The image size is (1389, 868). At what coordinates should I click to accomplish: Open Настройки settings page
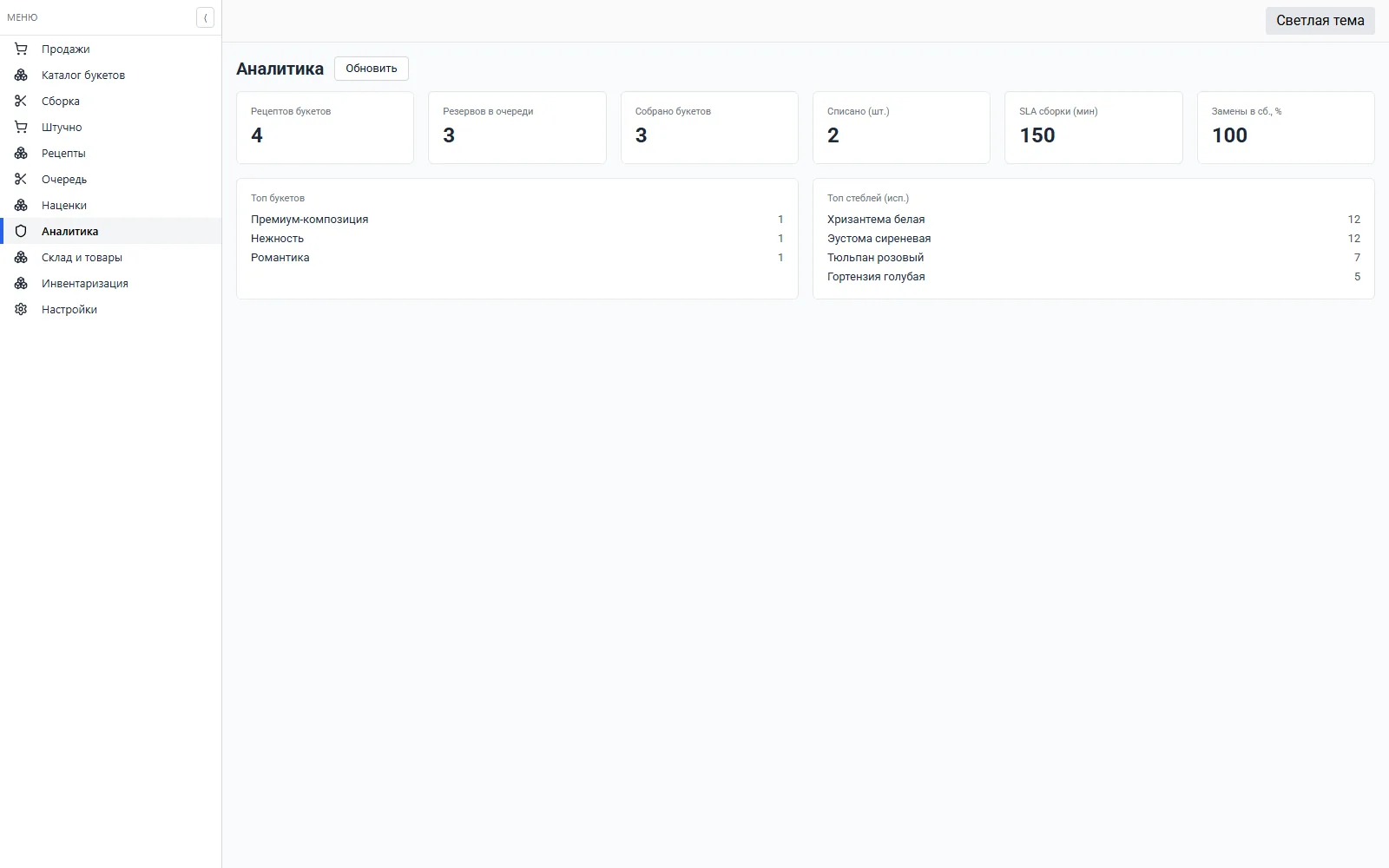click(111, 309)
